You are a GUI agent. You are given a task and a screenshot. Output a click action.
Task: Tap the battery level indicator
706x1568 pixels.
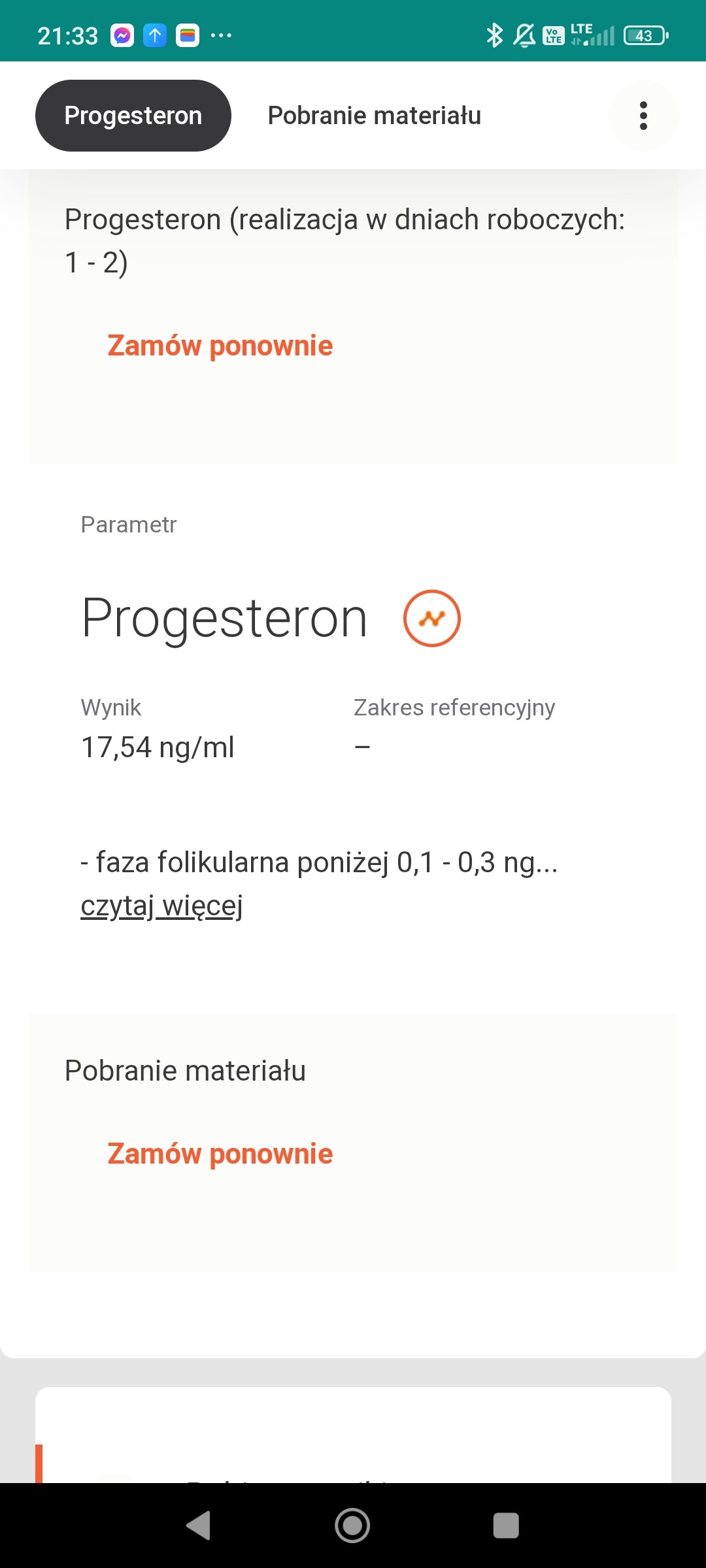pyautogui.click(x=645, y=35)
